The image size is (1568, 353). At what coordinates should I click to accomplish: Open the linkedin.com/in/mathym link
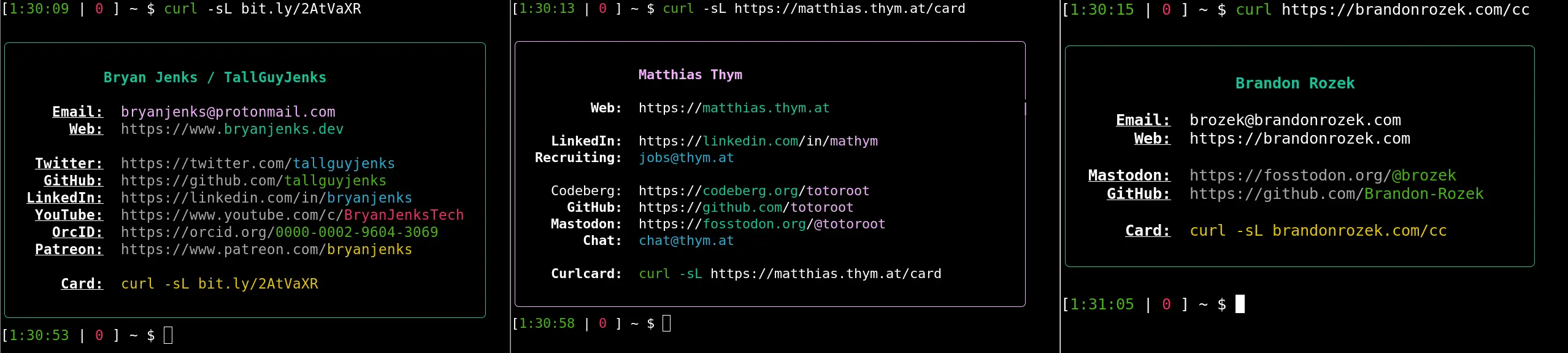point(758,141)
